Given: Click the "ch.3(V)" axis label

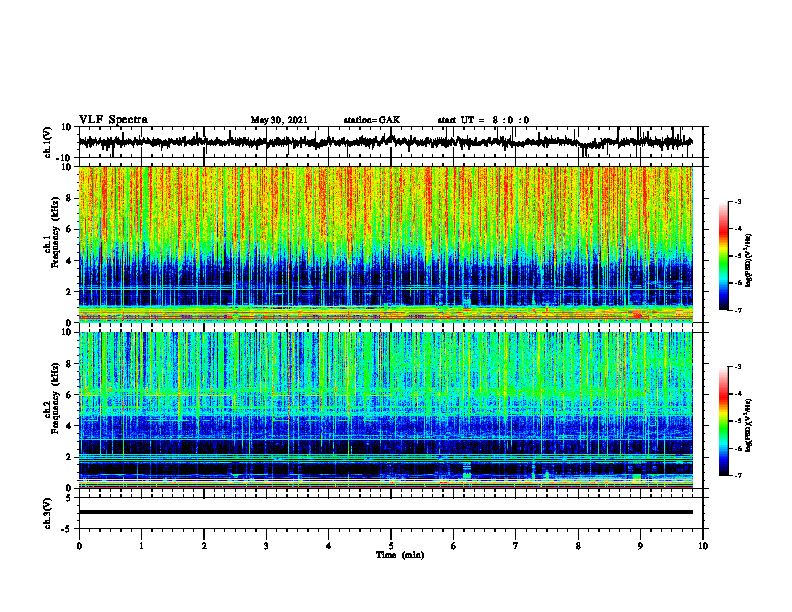Looking at the screenshot, I should point(48,513).
